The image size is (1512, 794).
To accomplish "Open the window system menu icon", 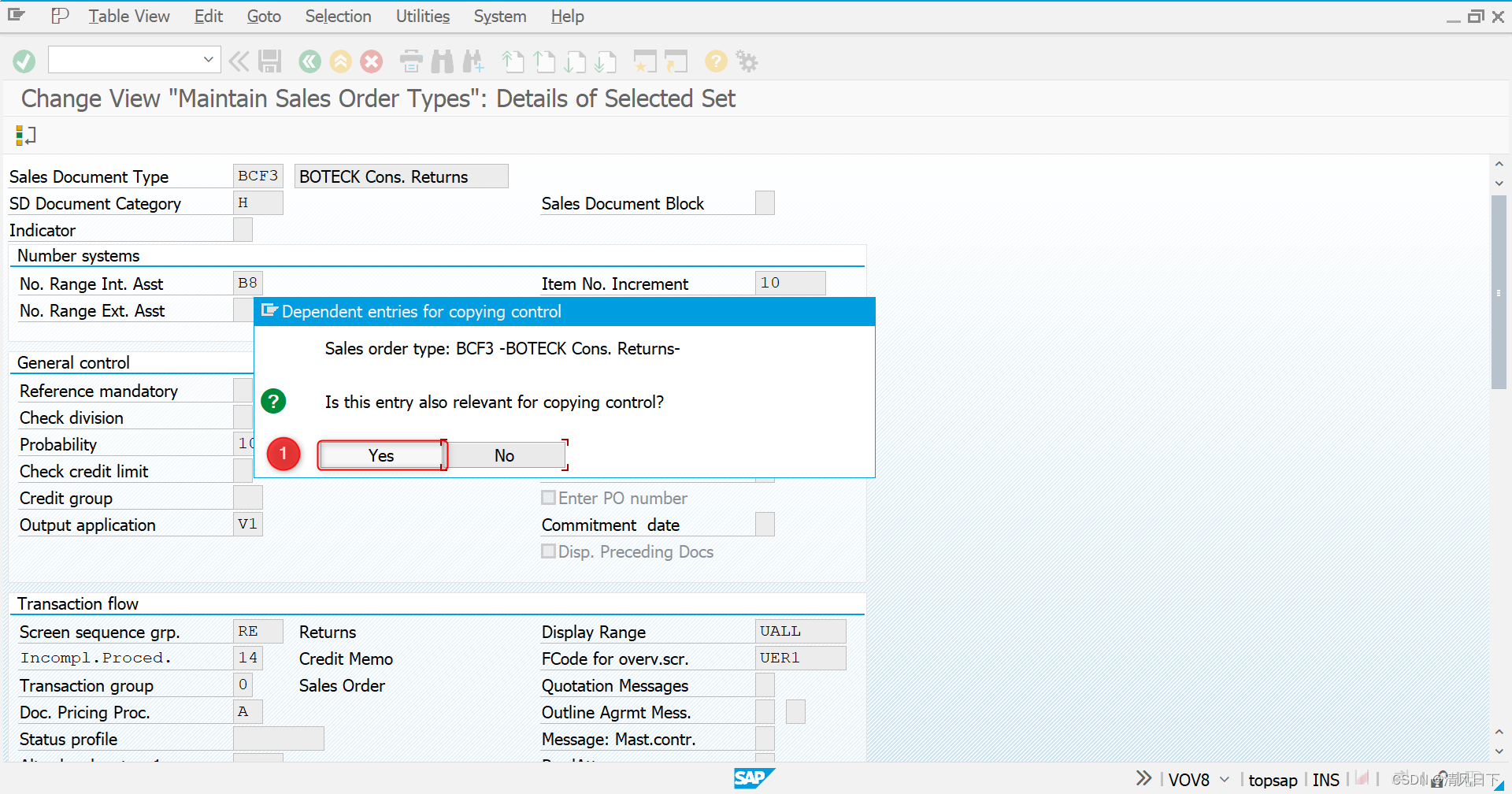I will coord(17,15).
